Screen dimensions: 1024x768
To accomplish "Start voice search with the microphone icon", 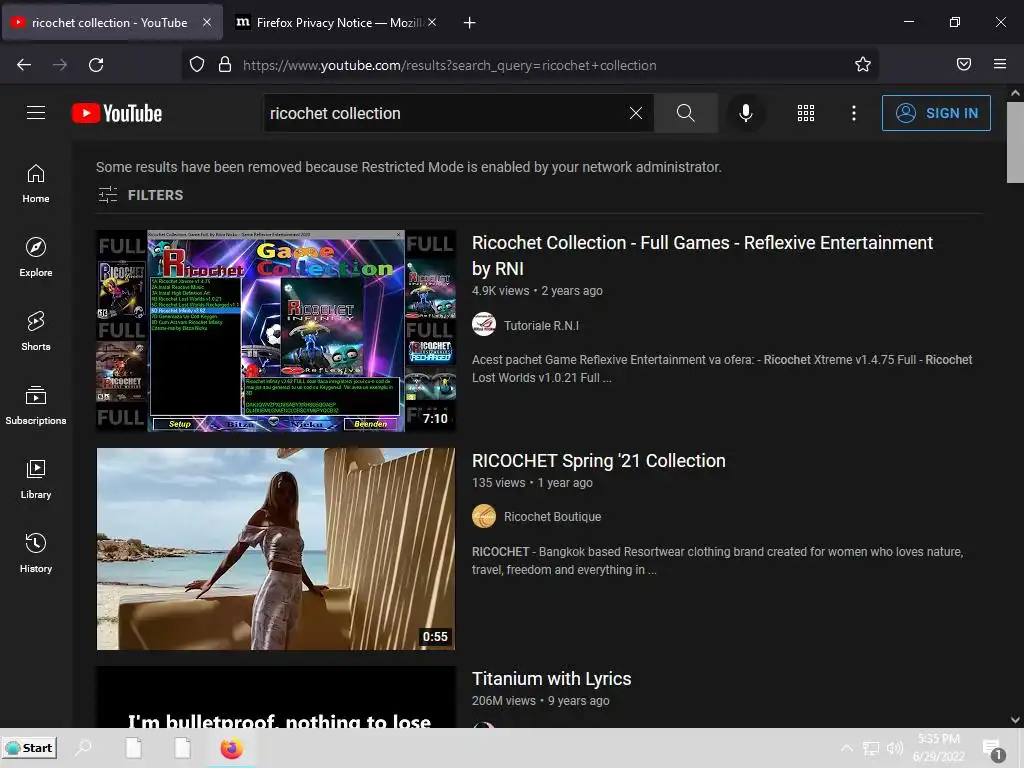I will (745, 113).
